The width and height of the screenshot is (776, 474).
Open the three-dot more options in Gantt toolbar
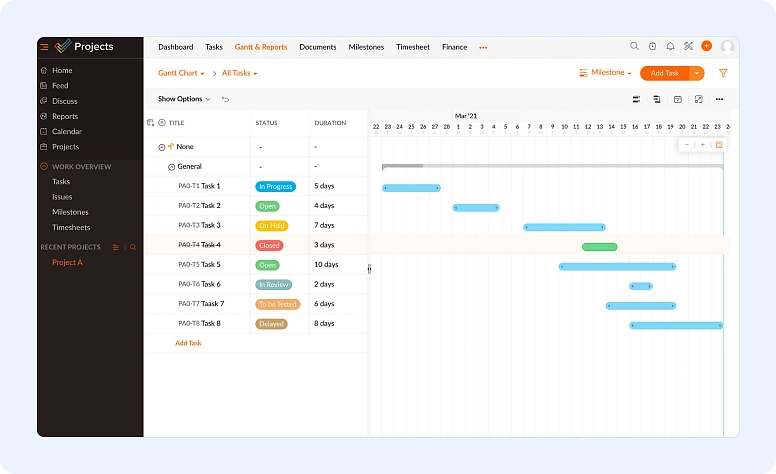[x=719, y=99]
